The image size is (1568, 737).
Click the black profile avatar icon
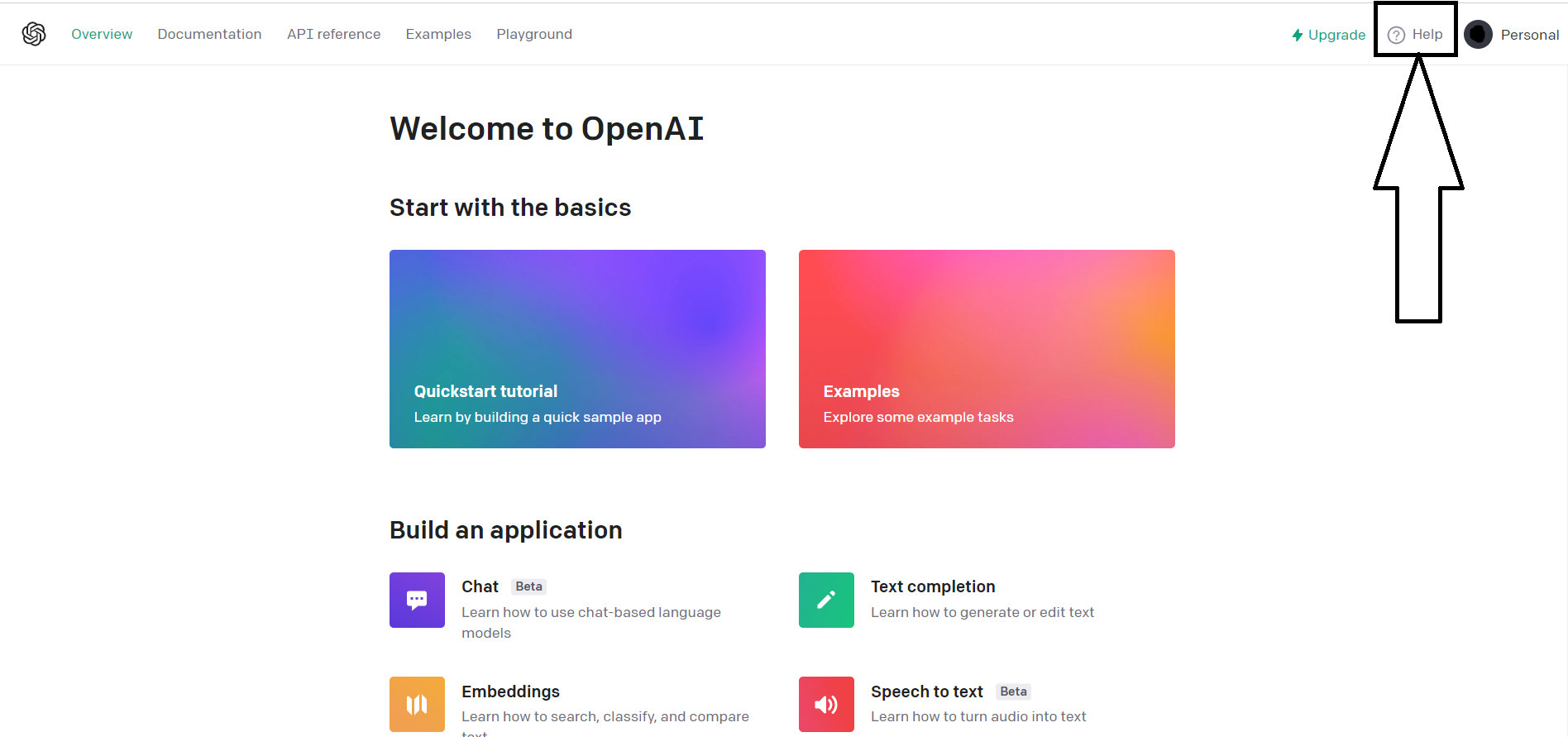pyautogui.click(x=1478, y=35)
